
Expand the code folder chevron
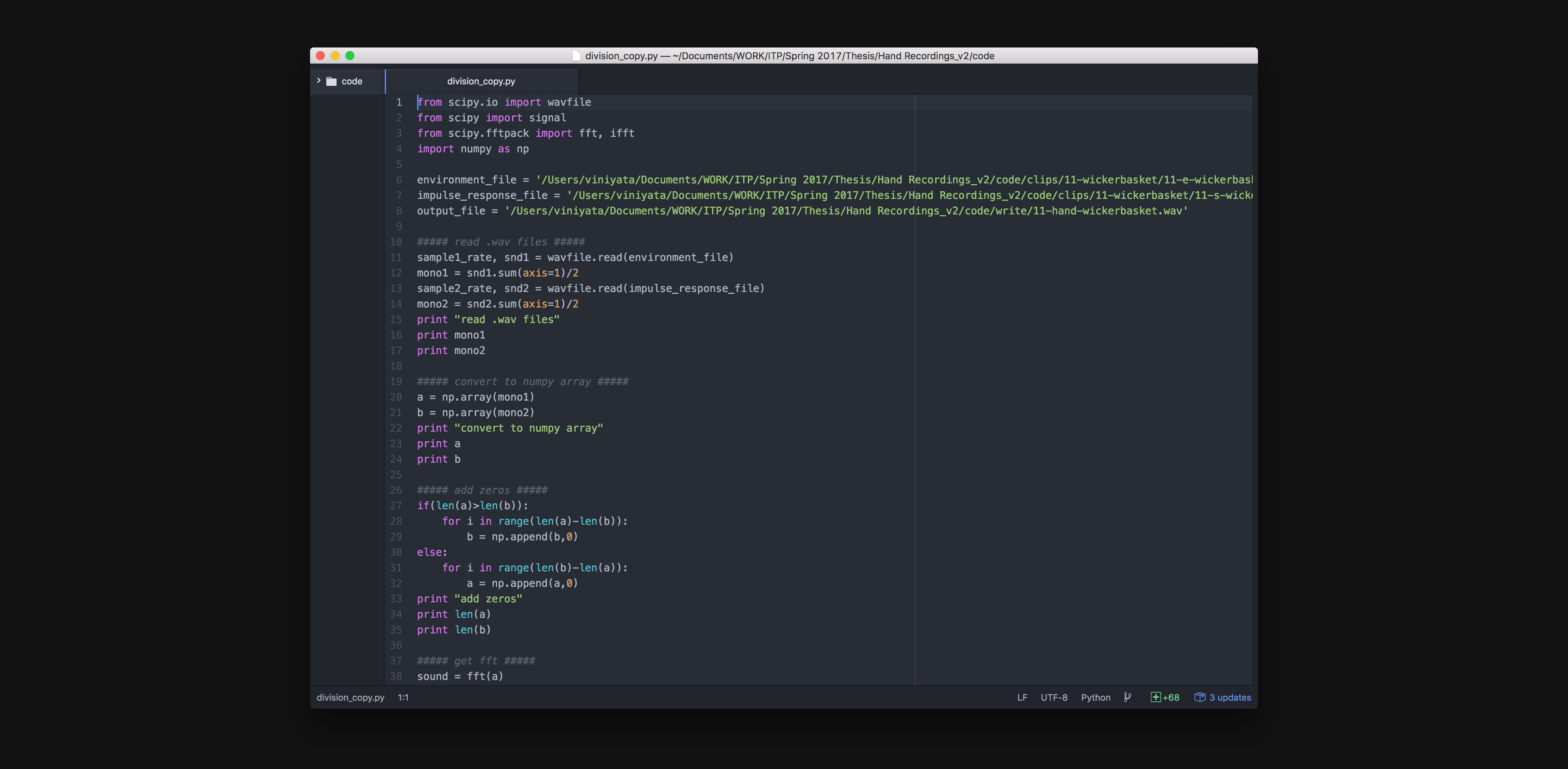pyautogui.click(x=318, y=80)
